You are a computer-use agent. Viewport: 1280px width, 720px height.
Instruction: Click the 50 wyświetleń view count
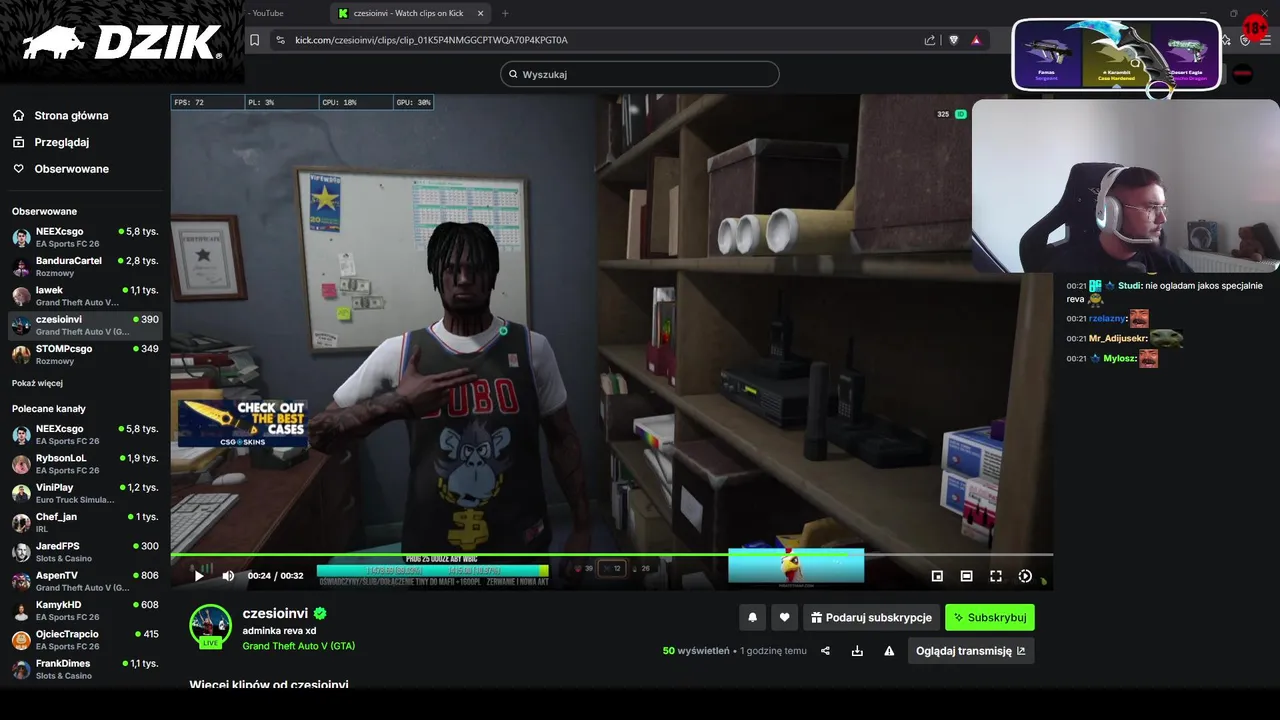[696, 651]
